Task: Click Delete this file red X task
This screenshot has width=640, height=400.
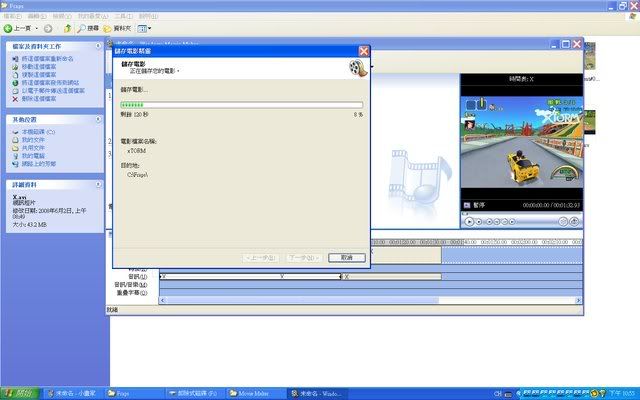Action: click(45, 99)
